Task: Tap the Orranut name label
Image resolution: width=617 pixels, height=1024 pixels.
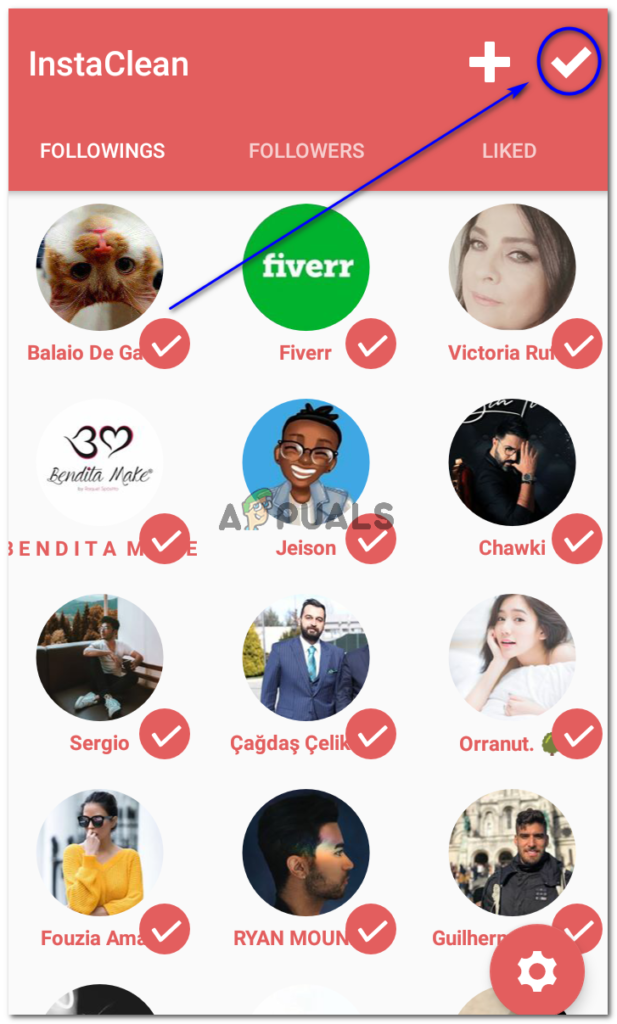Action: (496, 744)
